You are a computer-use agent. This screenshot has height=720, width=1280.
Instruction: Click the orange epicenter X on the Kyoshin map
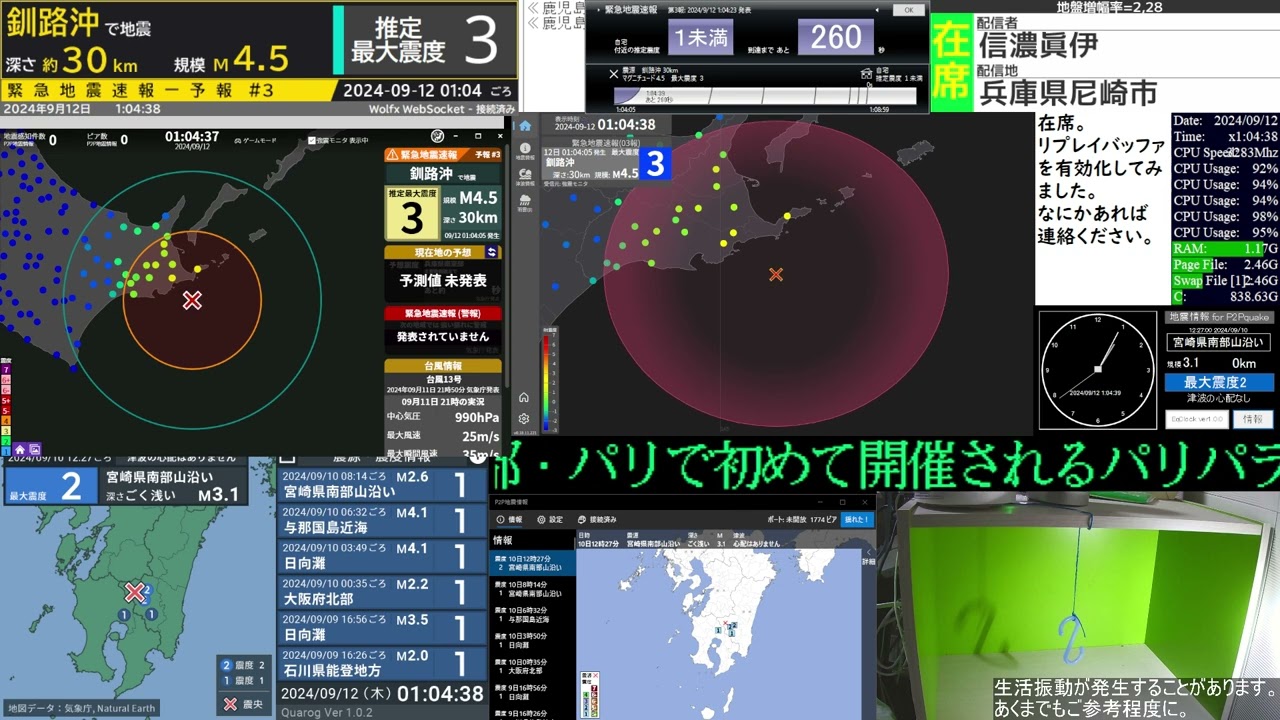[775, 274]
